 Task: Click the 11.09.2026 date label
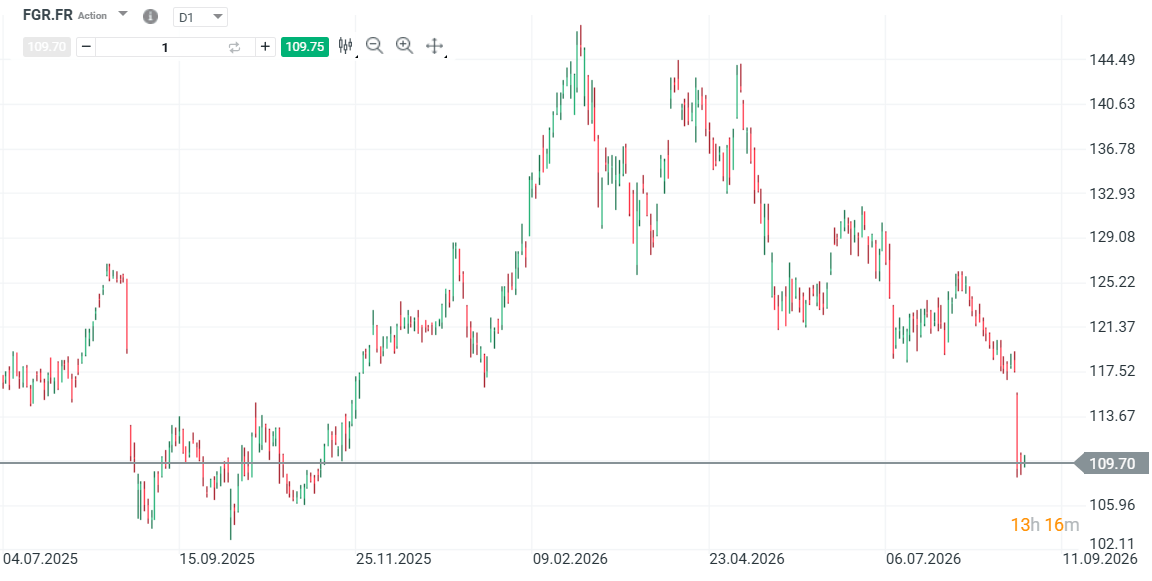[x=1100, y=559]
